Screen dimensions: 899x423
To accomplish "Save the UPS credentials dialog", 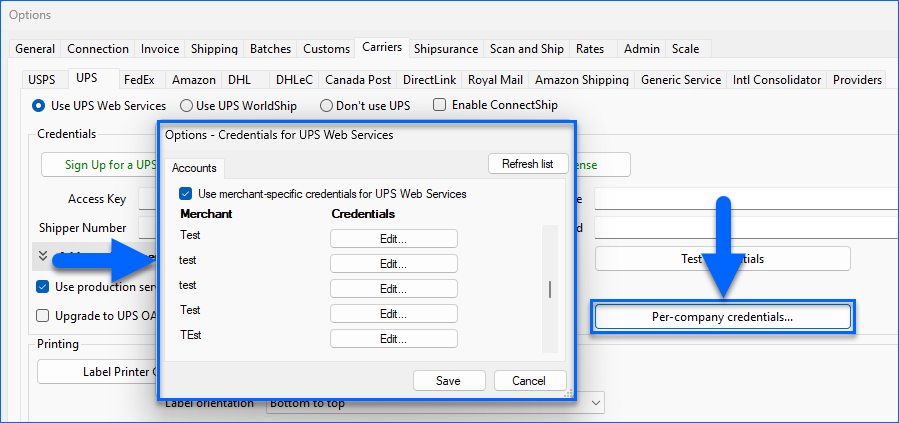I will [448, 381].
